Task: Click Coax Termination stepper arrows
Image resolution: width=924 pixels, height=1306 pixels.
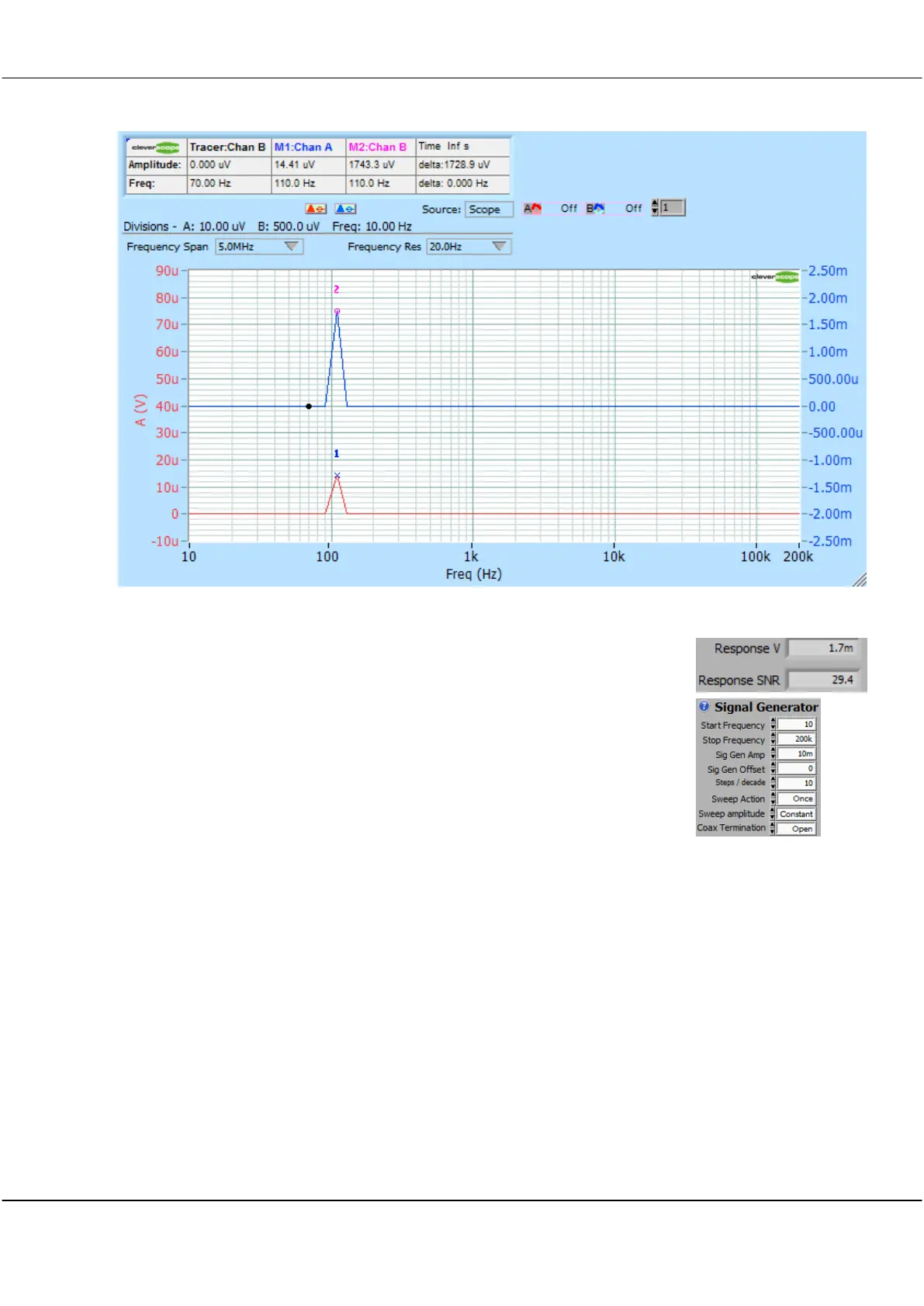Action: pyautogui.click(x=773, y=828)
